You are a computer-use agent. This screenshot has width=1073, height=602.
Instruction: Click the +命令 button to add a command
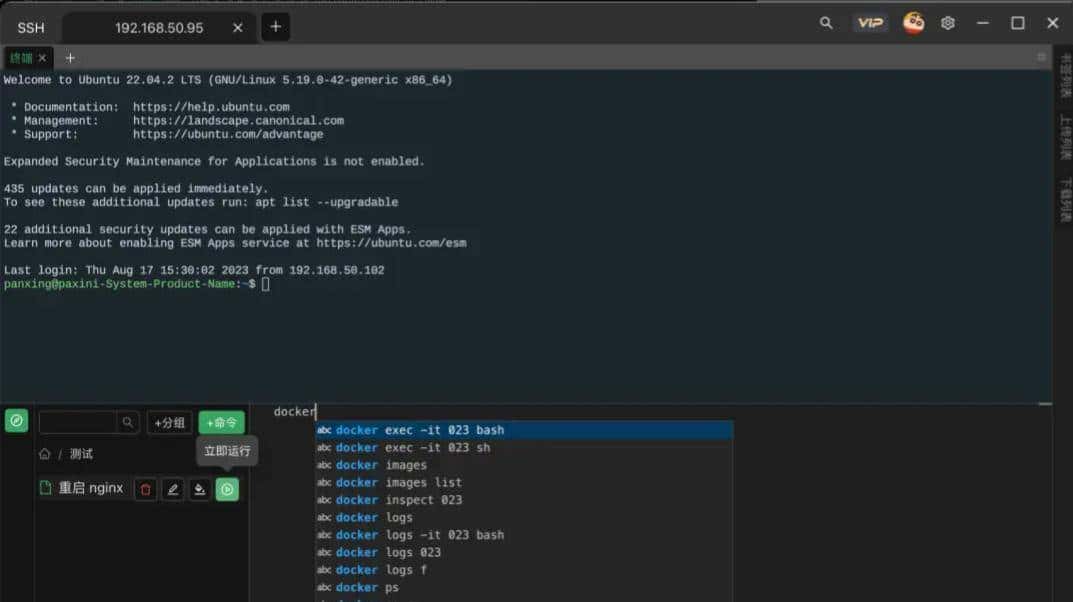click(x=220, y=422)
